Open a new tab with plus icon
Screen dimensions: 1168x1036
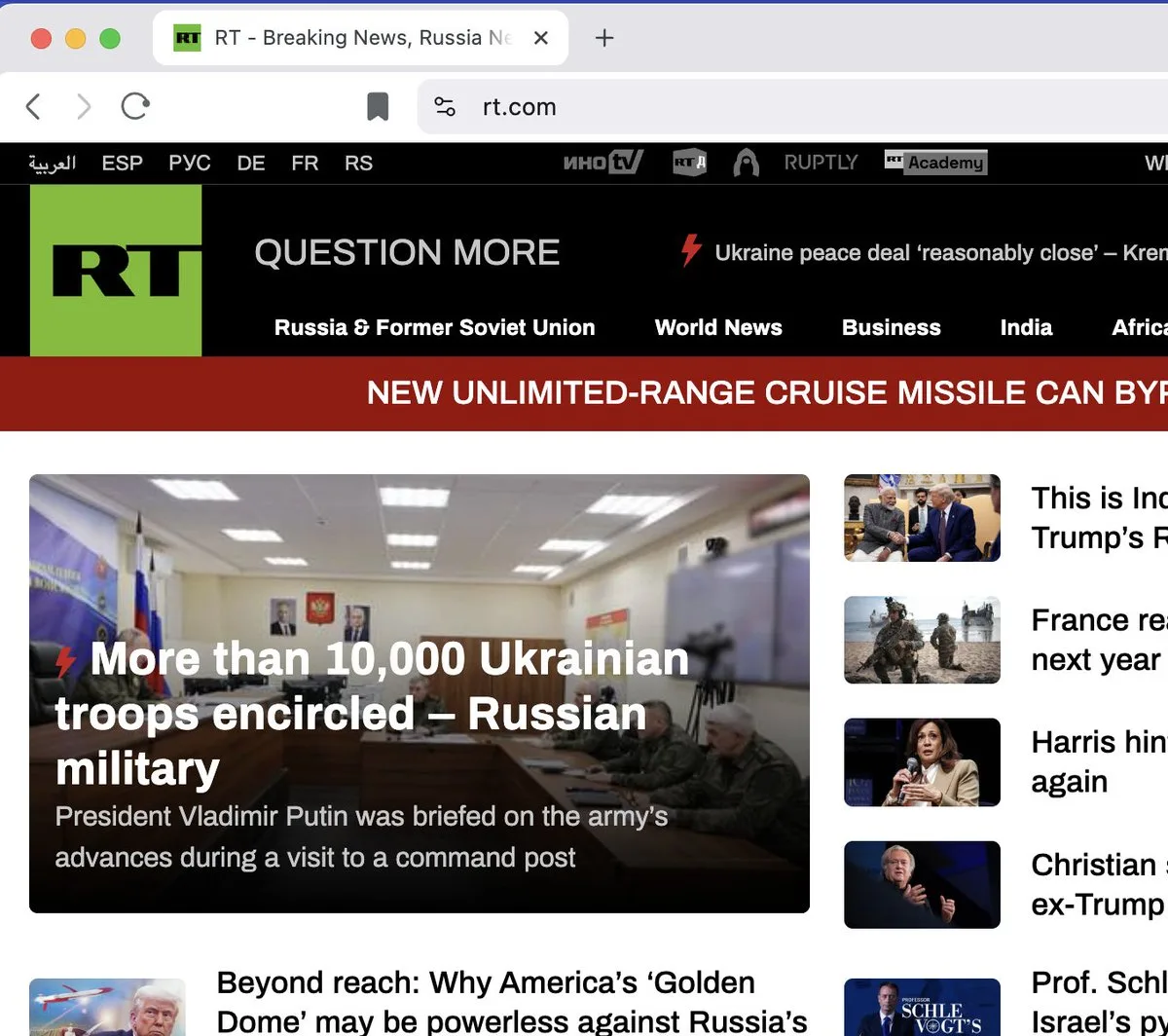pos(604,38)
